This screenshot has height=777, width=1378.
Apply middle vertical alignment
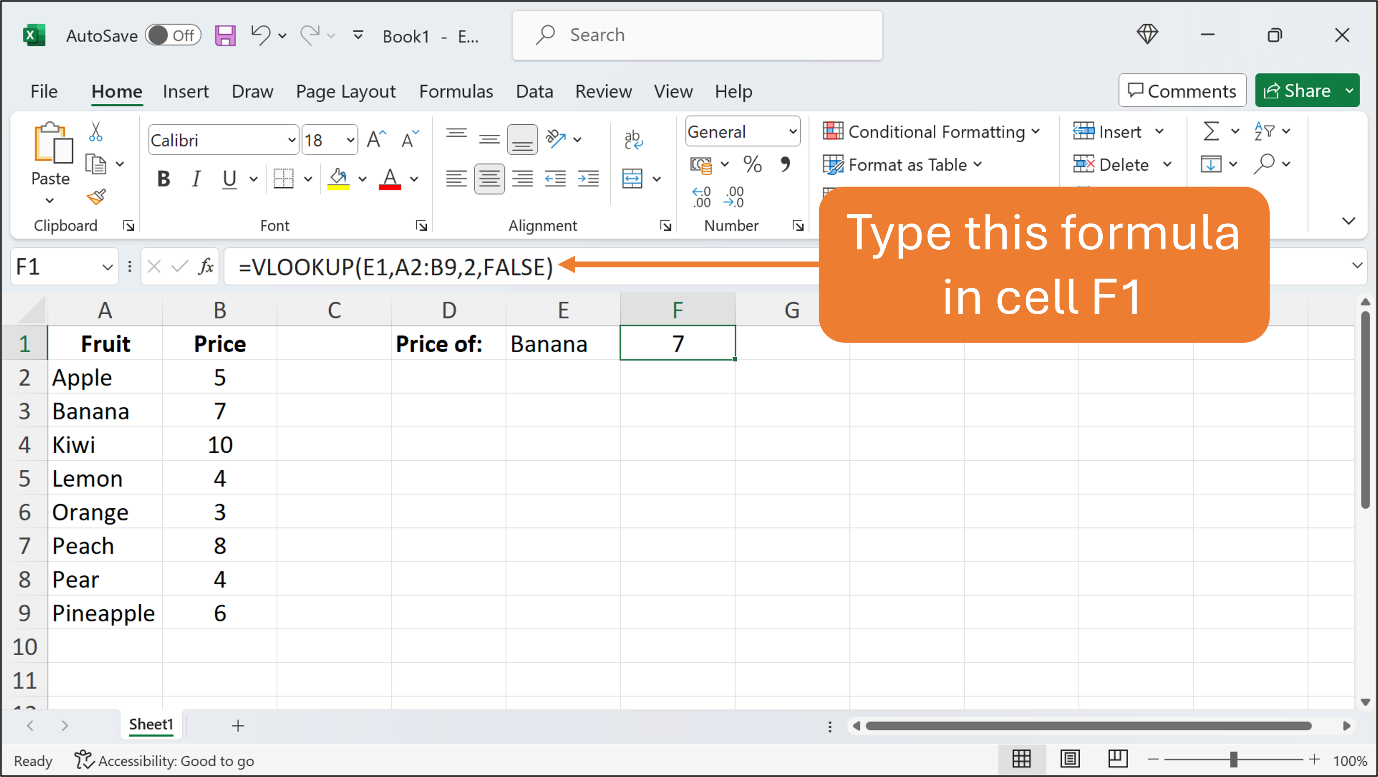pos(489,139)
